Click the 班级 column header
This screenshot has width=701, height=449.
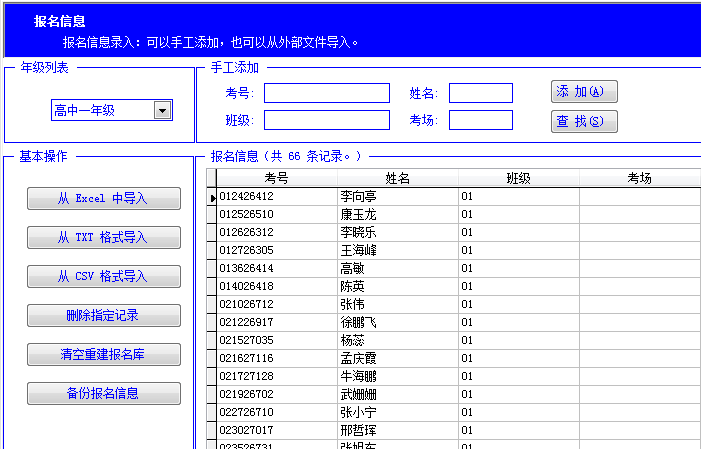[x=518, y=178]
